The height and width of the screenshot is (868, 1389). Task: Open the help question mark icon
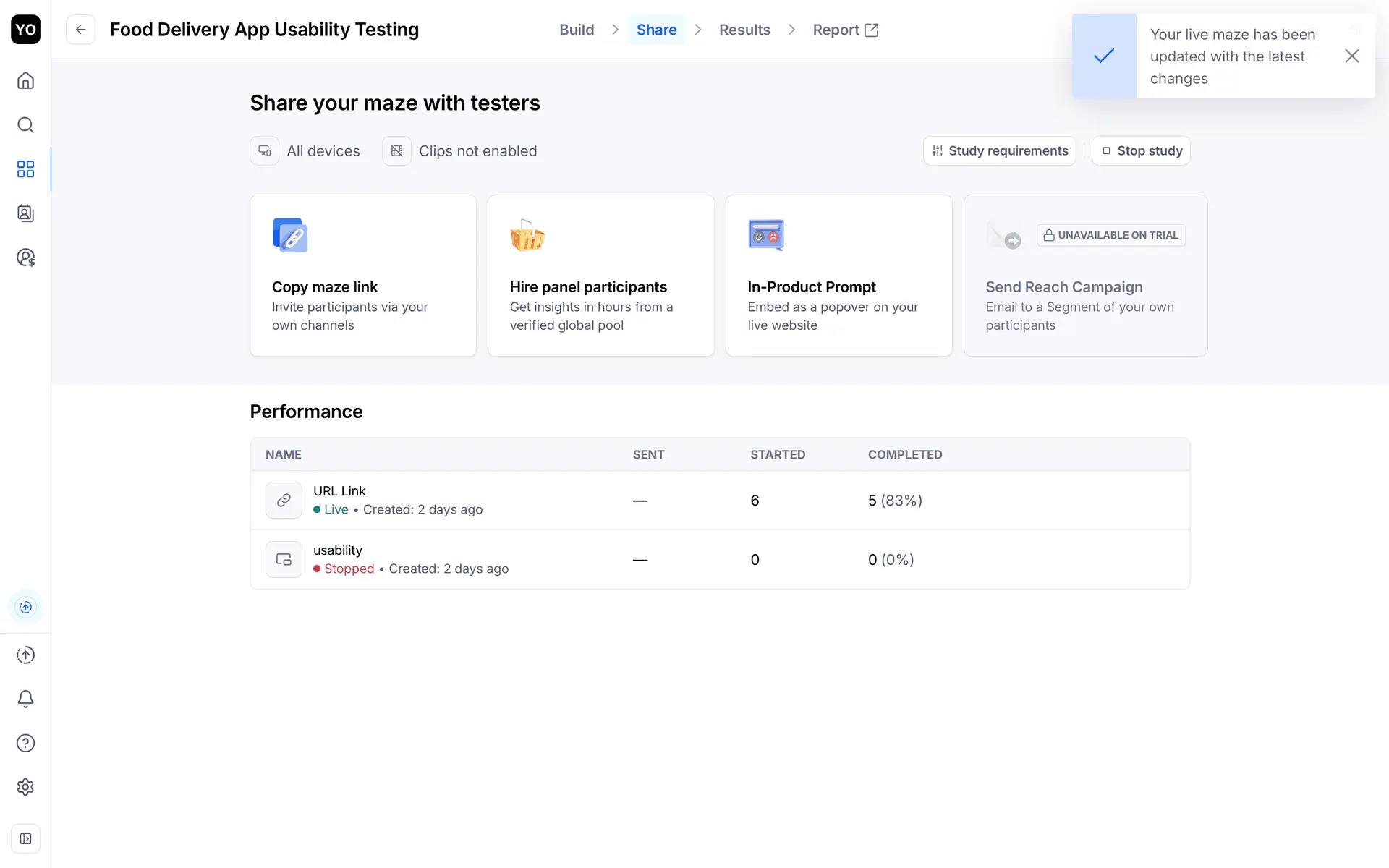(25, 743)
